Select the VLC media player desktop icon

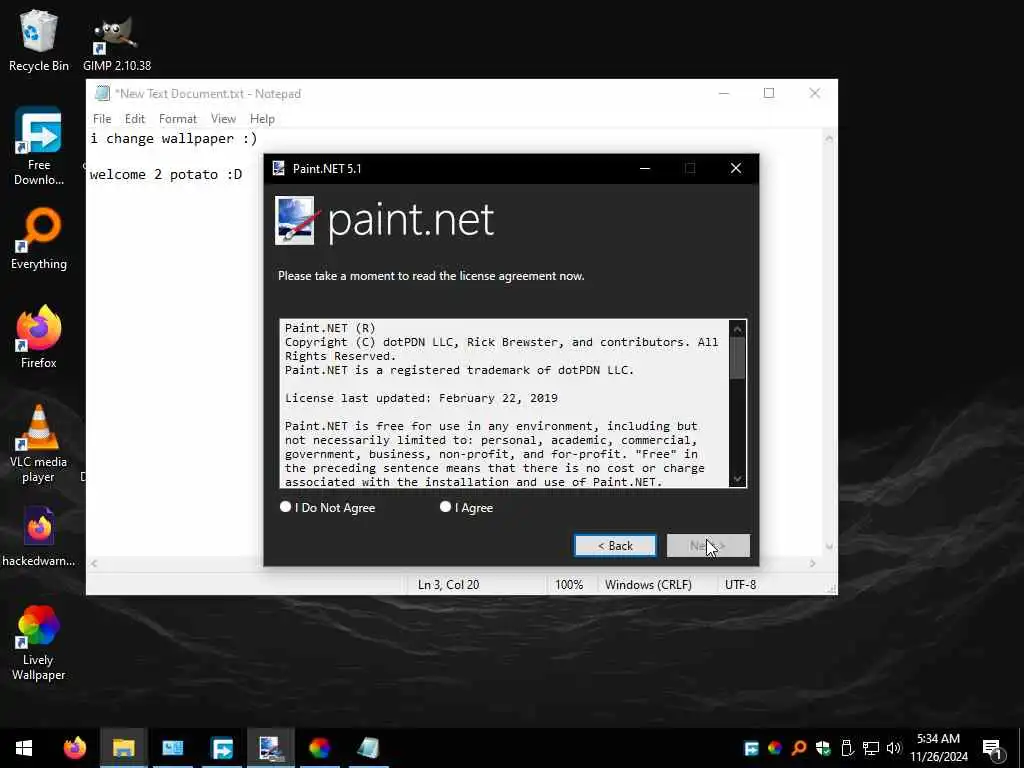point(39,444)
